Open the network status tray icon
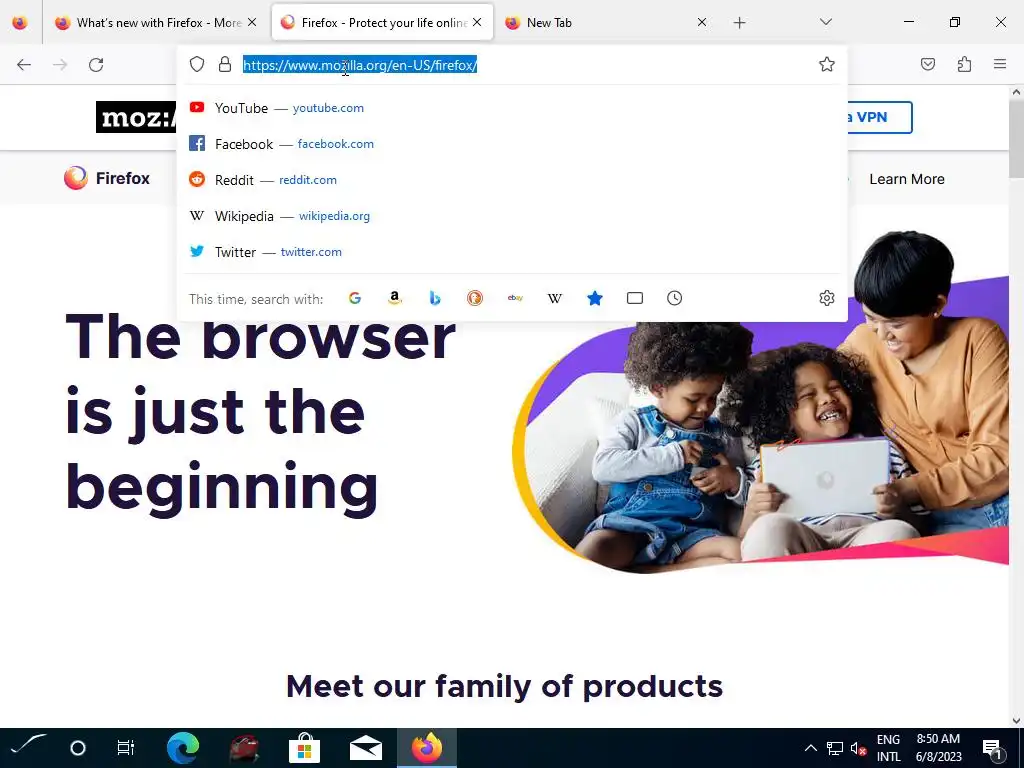This screenshot has height=768, width=1024. (x=835, y=748)
